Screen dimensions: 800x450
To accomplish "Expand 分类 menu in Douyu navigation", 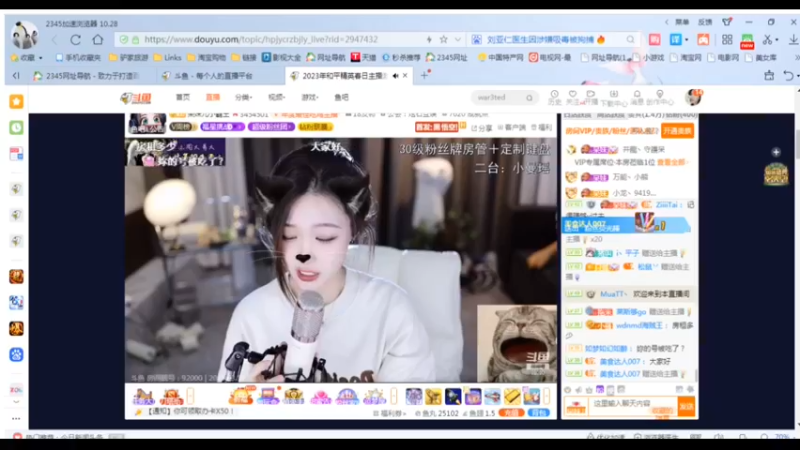I will 243,97.
